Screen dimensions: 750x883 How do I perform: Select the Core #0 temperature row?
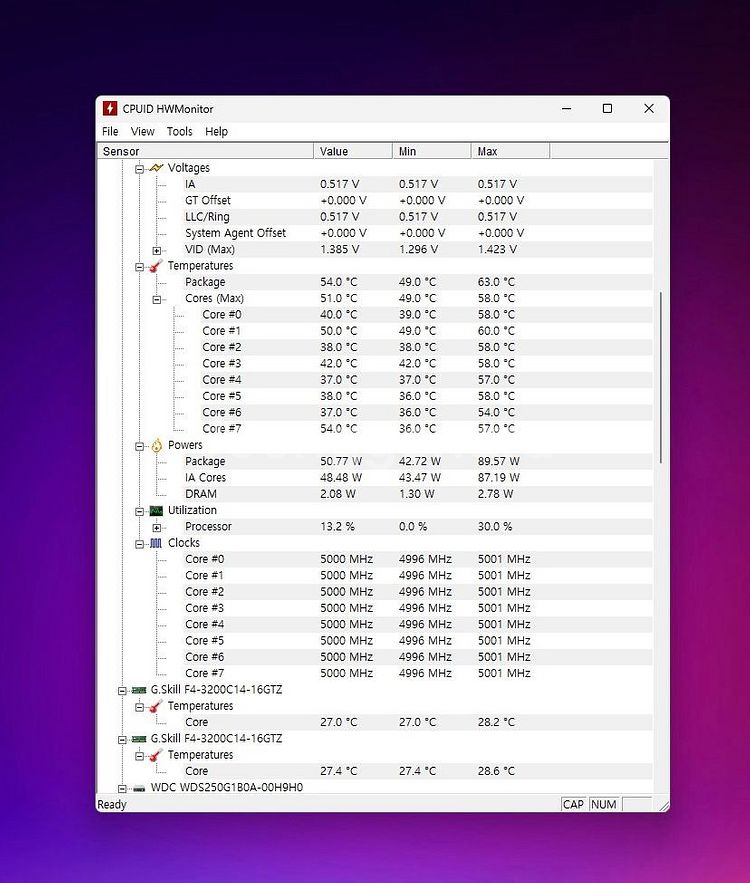426,315
